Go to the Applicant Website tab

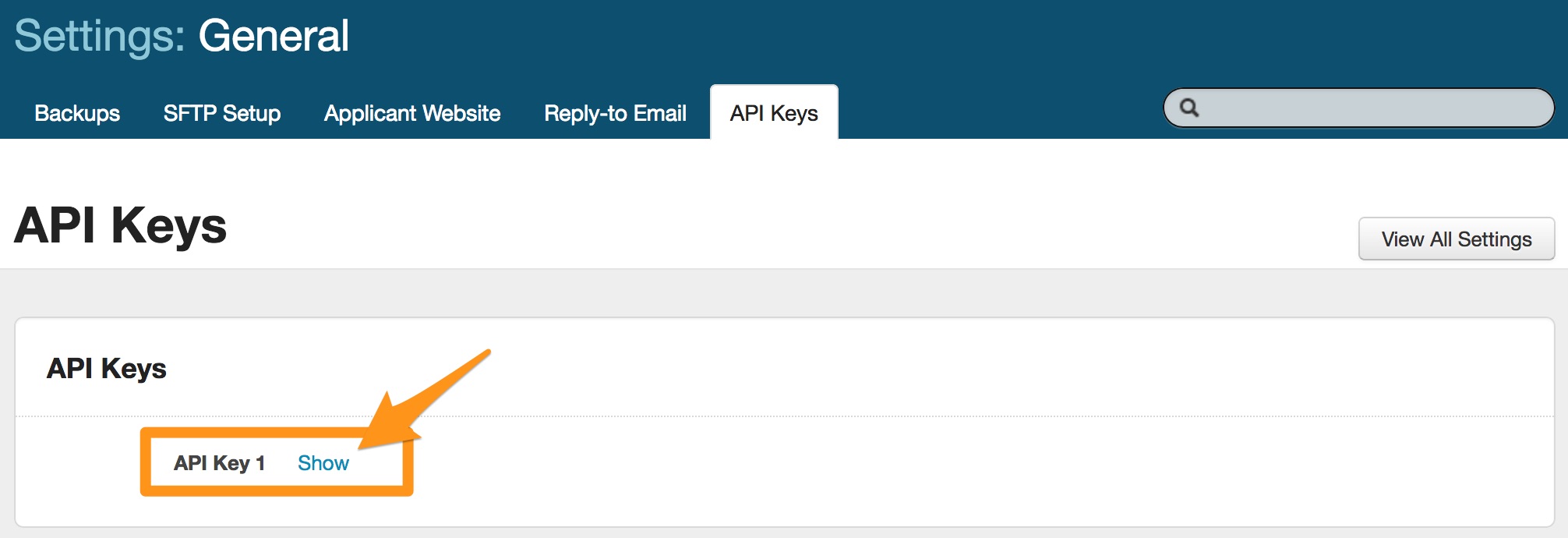412,114
